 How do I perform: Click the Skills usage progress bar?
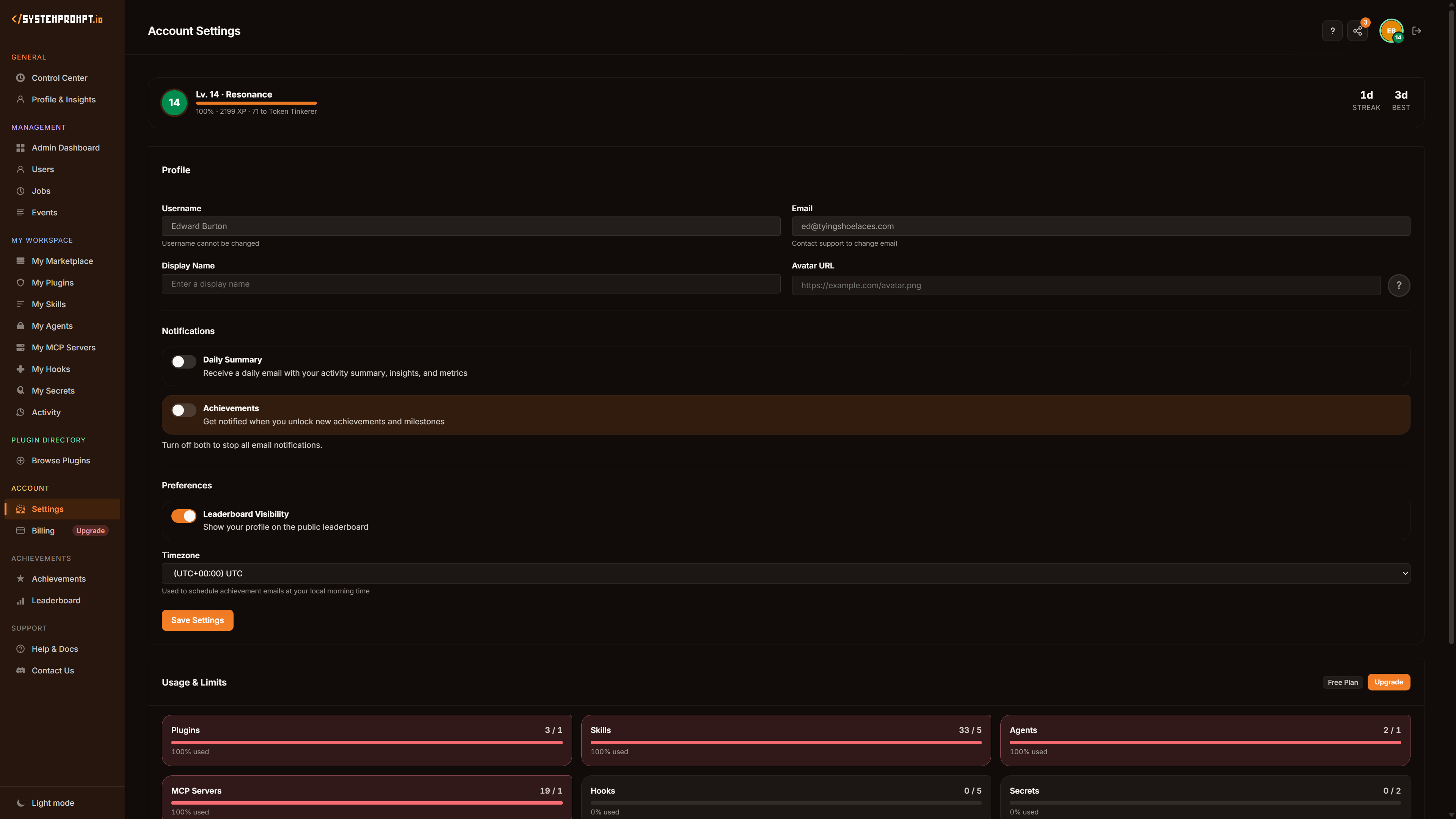tap(786, 742)
